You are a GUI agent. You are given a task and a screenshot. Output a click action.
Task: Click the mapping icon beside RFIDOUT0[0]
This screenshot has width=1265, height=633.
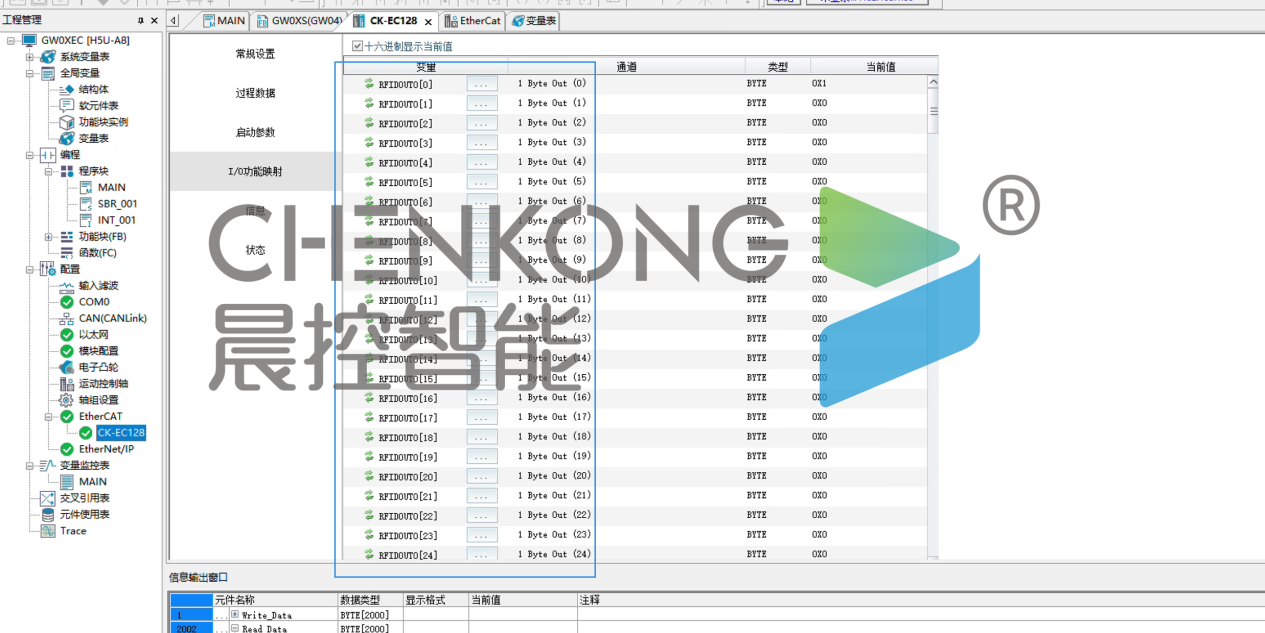coord(369,84)
